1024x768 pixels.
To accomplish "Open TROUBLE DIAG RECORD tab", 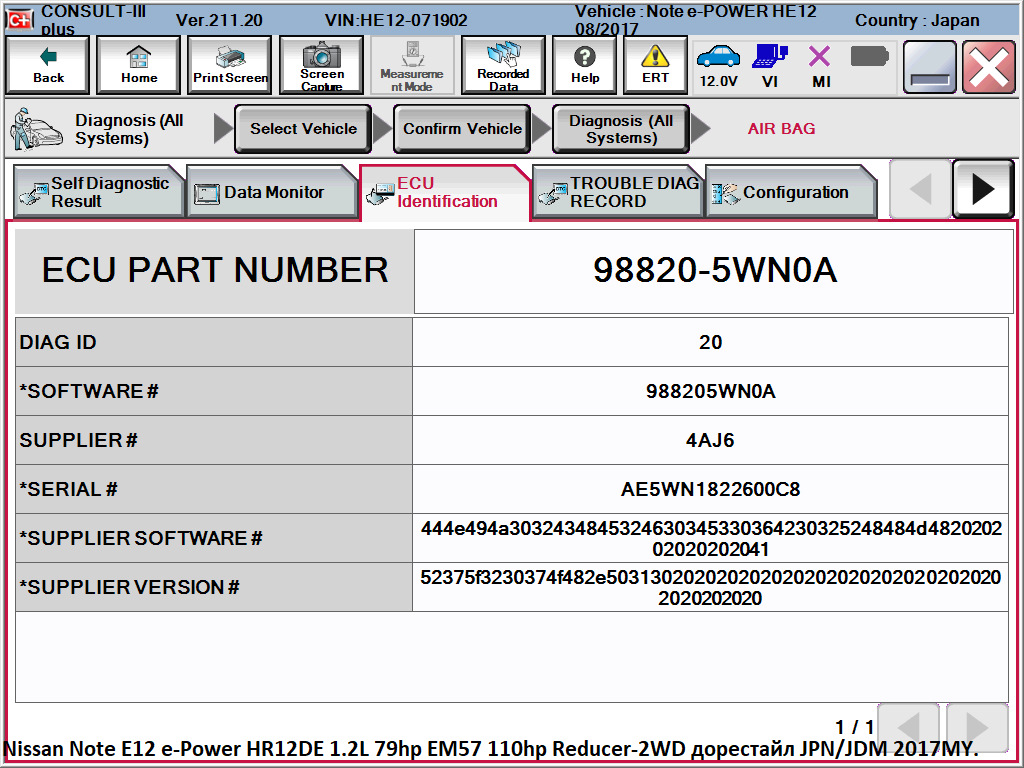I will tap(618, 192).
